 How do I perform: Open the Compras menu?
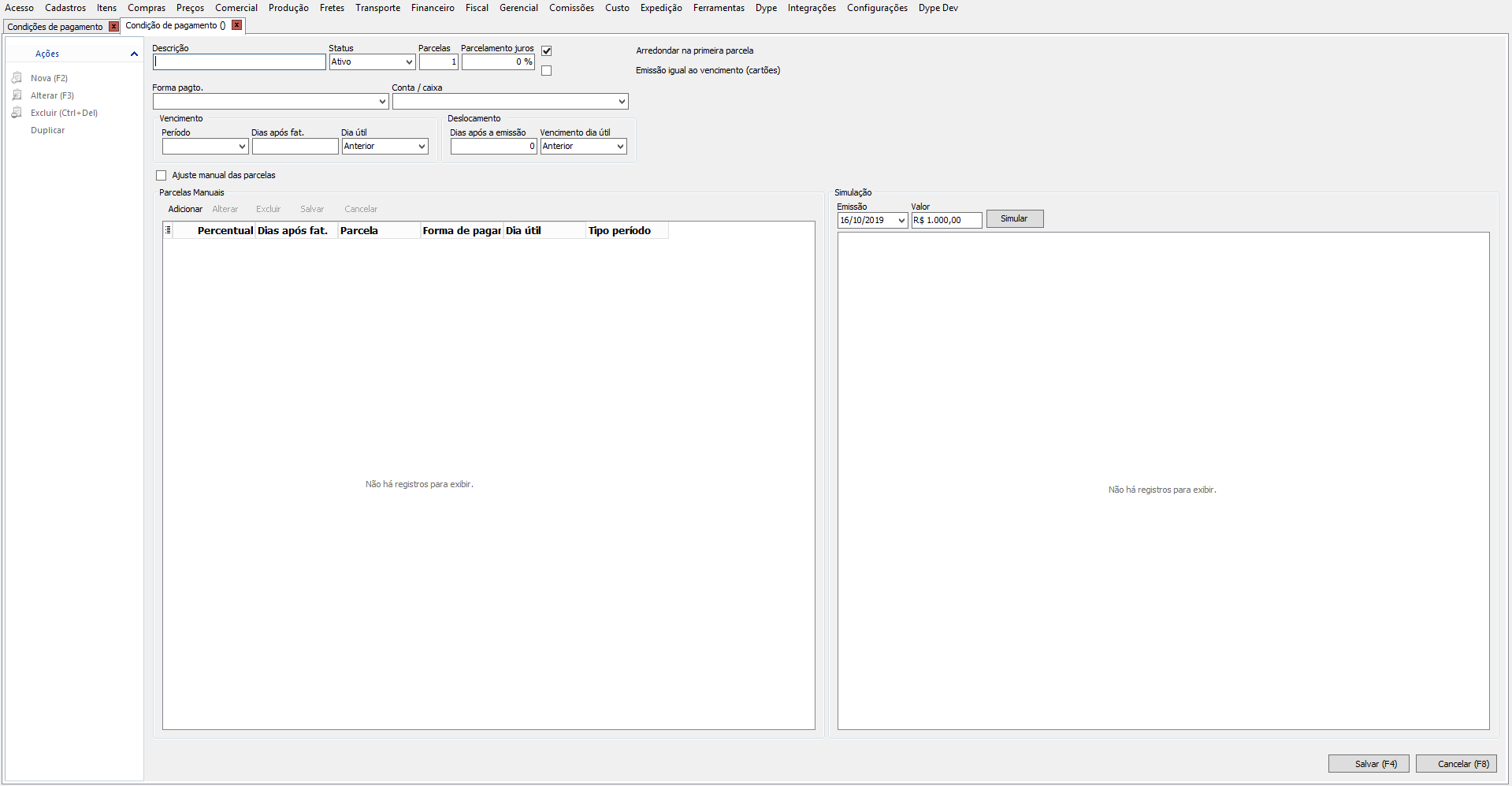147,8
